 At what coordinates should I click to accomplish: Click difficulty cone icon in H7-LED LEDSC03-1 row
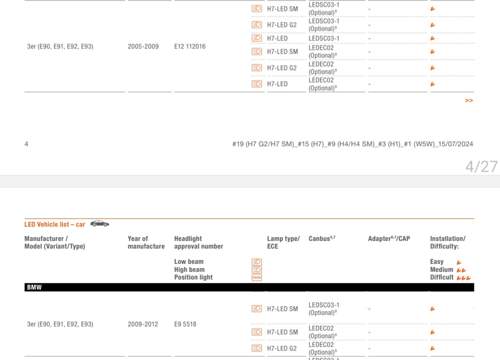433,38
